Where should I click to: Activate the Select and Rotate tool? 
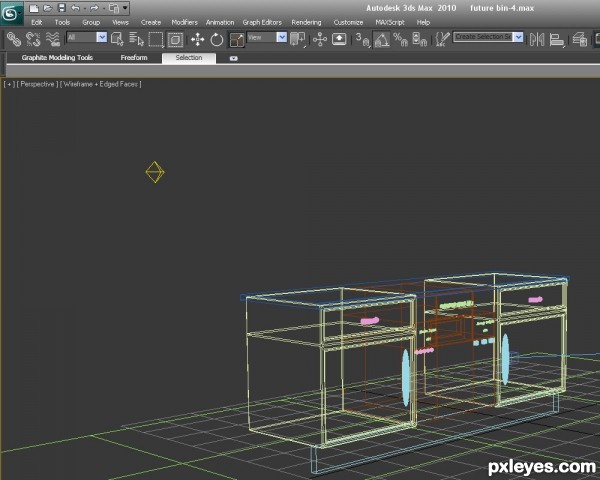tap(217, 39)
